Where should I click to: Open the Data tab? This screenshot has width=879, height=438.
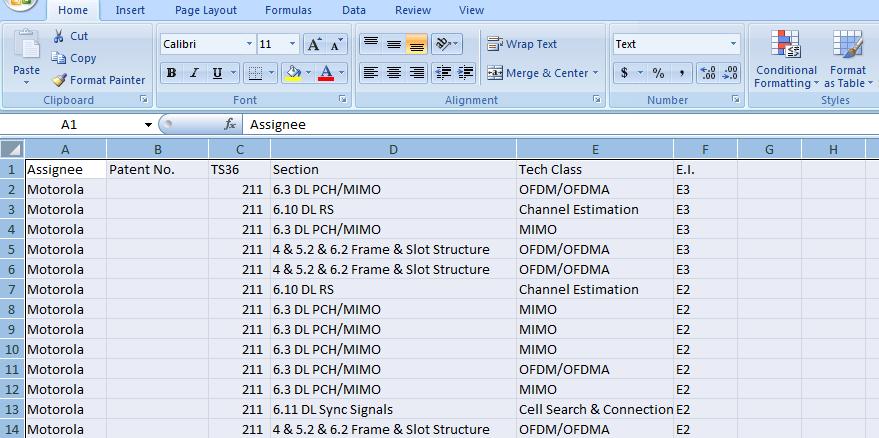[x=354, y=10]
